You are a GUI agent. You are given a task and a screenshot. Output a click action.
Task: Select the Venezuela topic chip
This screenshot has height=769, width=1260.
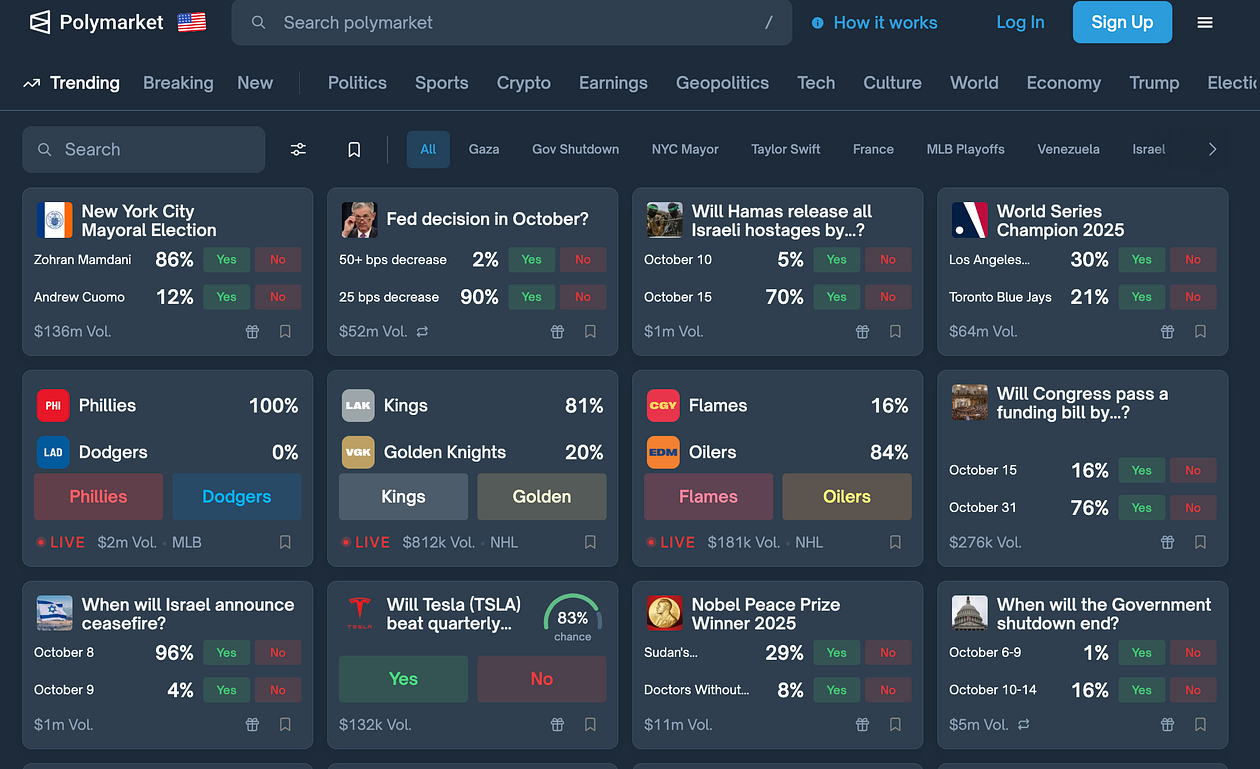tap(1068, 149)
